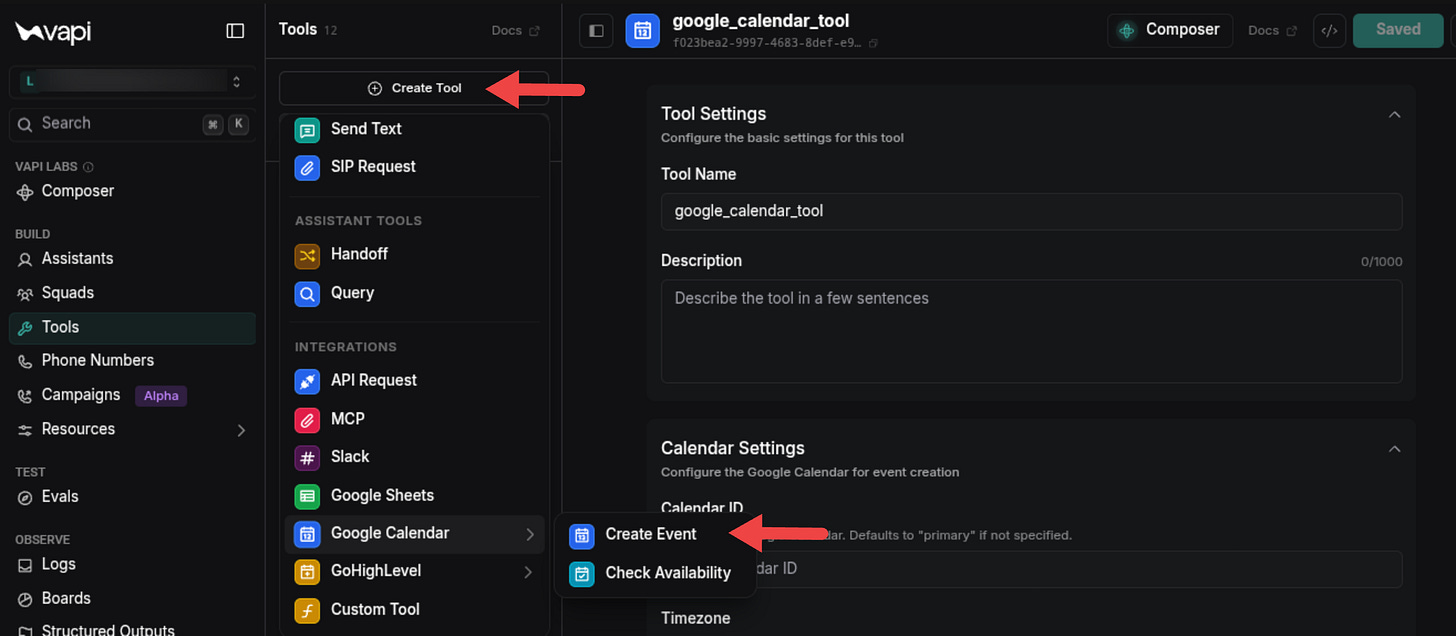Expand Google Calendar submenu arrow

click(x=530, y=535)
